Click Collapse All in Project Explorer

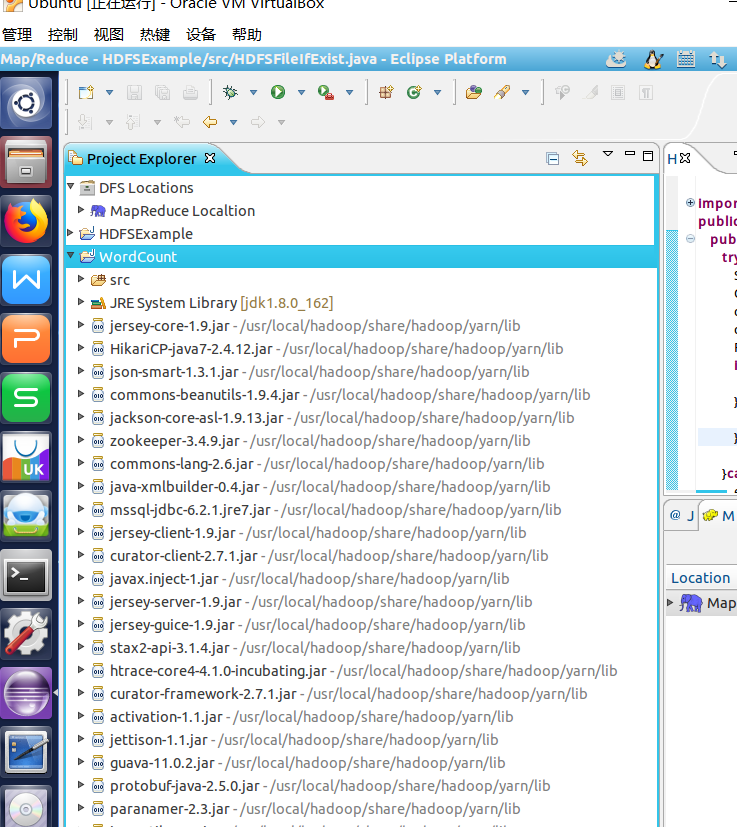[552, 158]
